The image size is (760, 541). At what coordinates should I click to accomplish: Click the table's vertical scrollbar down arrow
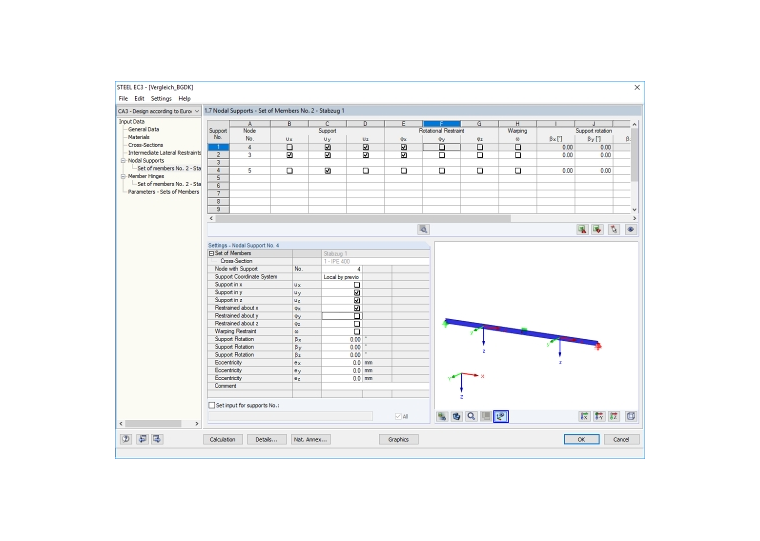pyautogui.click(x=634, y=209)
